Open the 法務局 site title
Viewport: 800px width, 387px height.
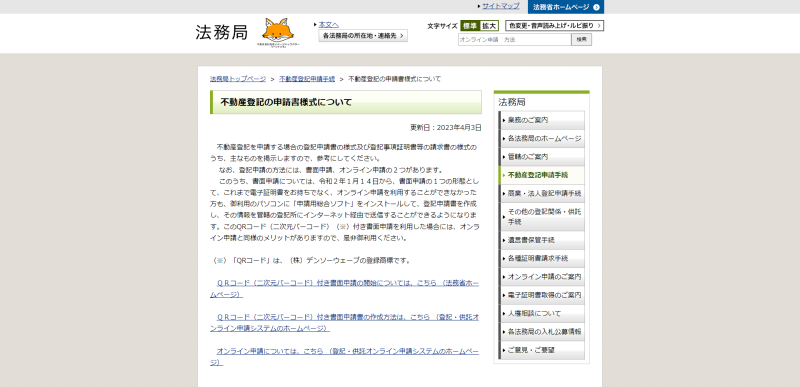coord(221,32)
